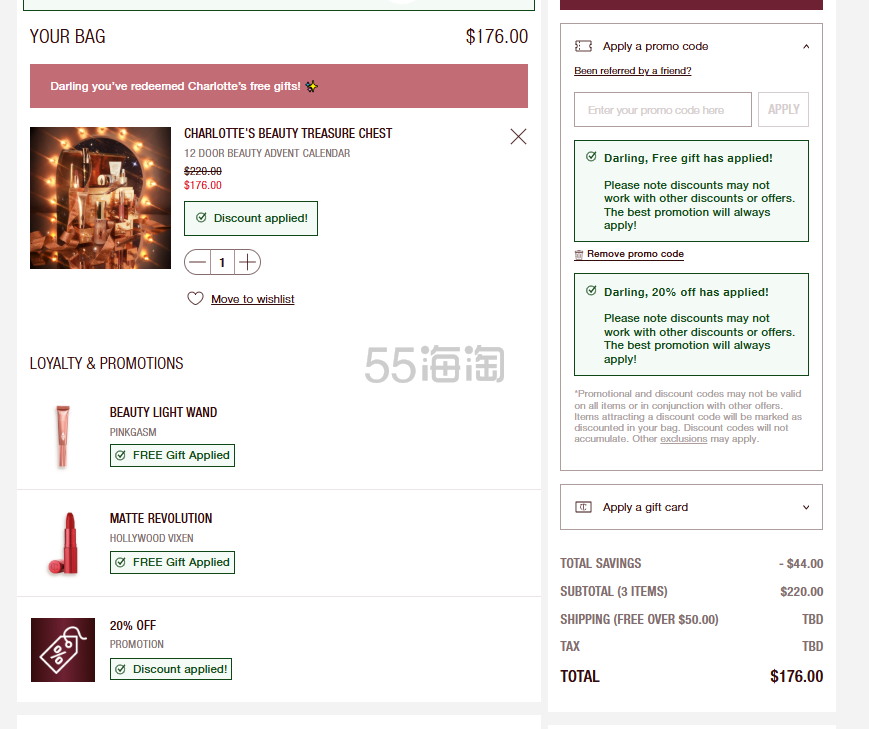Open the Been referred by a friend link
Screen dimensions: 869x729
632,71
